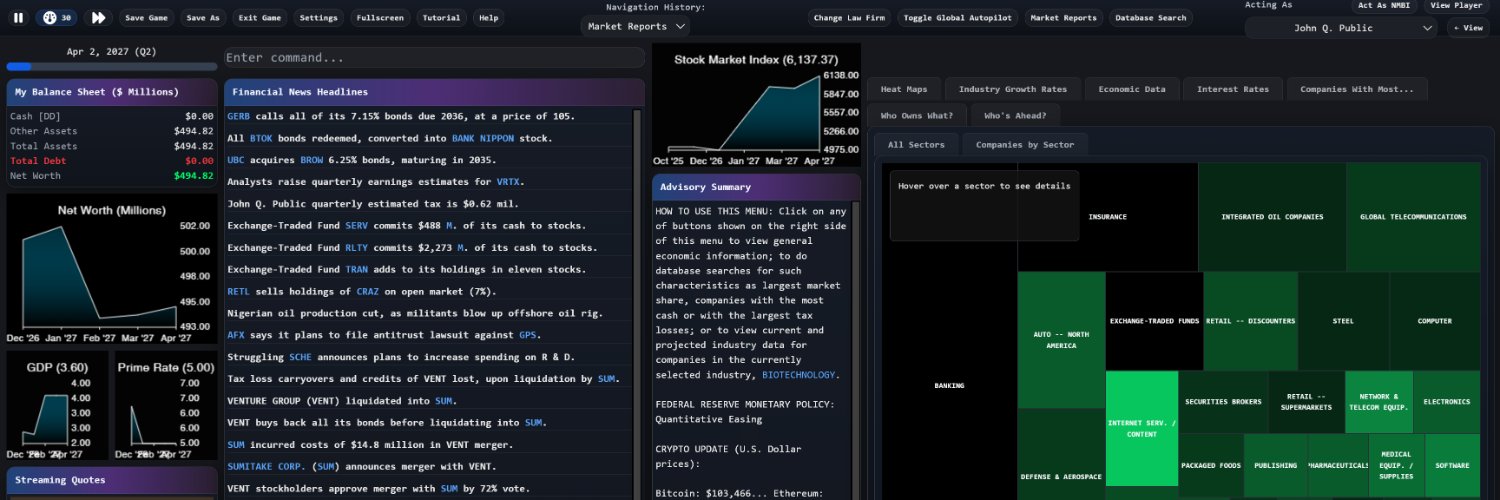Click Change Law Firm
Screen dimensions: 1500x500
pos(849,18)
